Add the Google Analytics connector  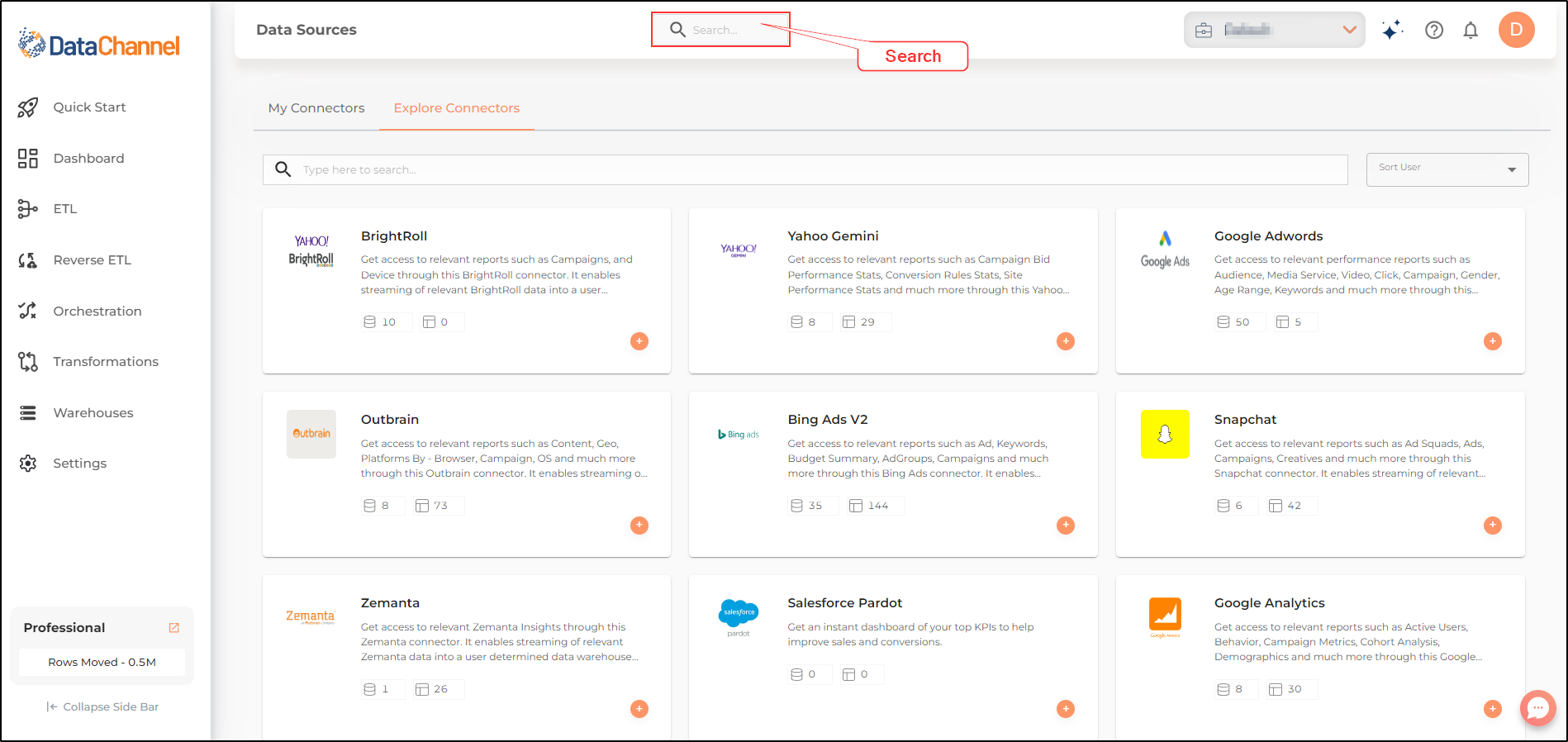coord(1493,709)
